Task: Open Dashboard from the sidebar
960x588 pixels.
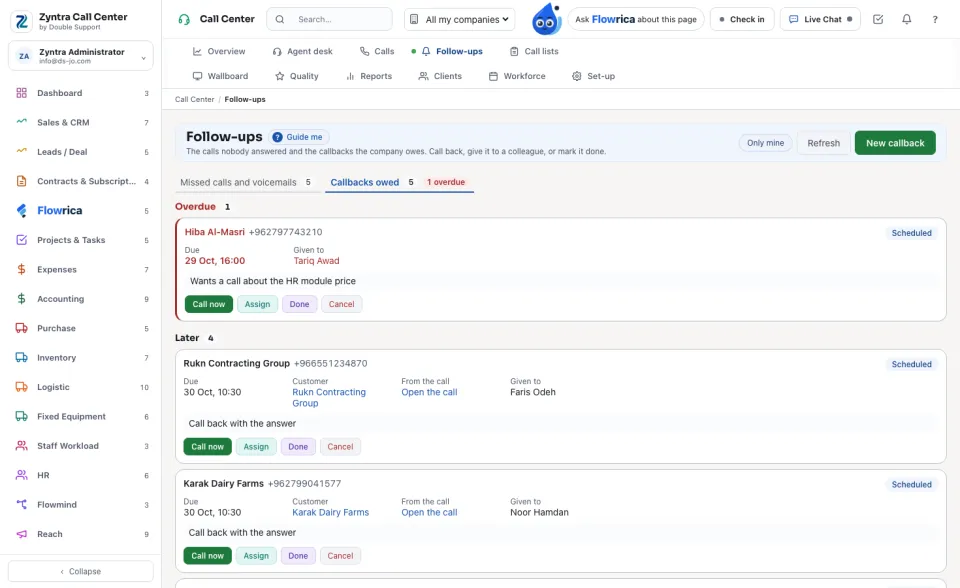Action: point(81,93)
